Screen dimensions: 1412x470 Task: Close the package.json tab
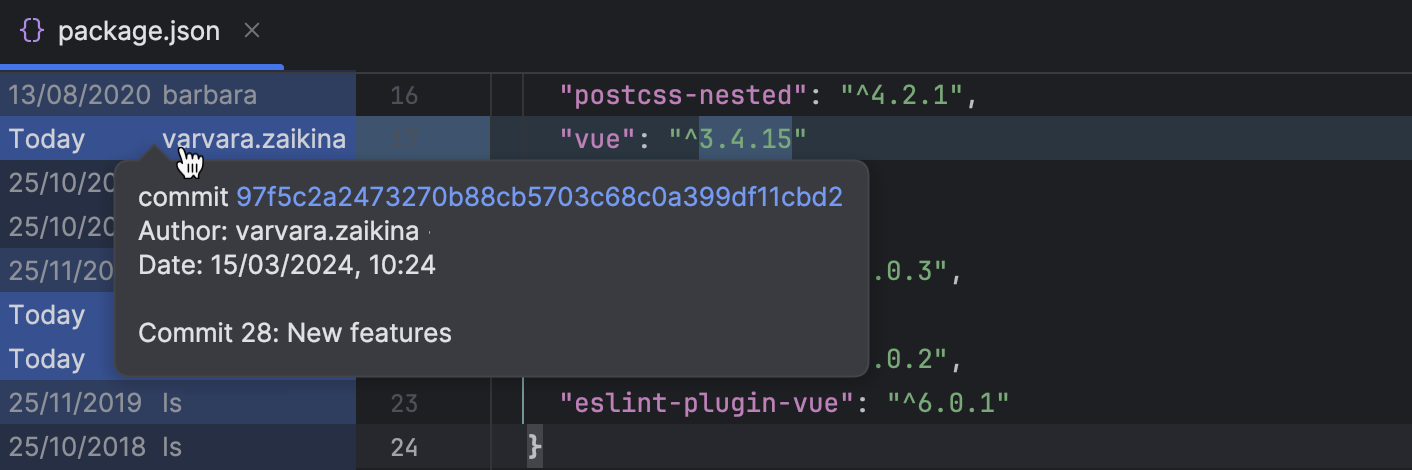pyautogui.click(x=252, y=31)
